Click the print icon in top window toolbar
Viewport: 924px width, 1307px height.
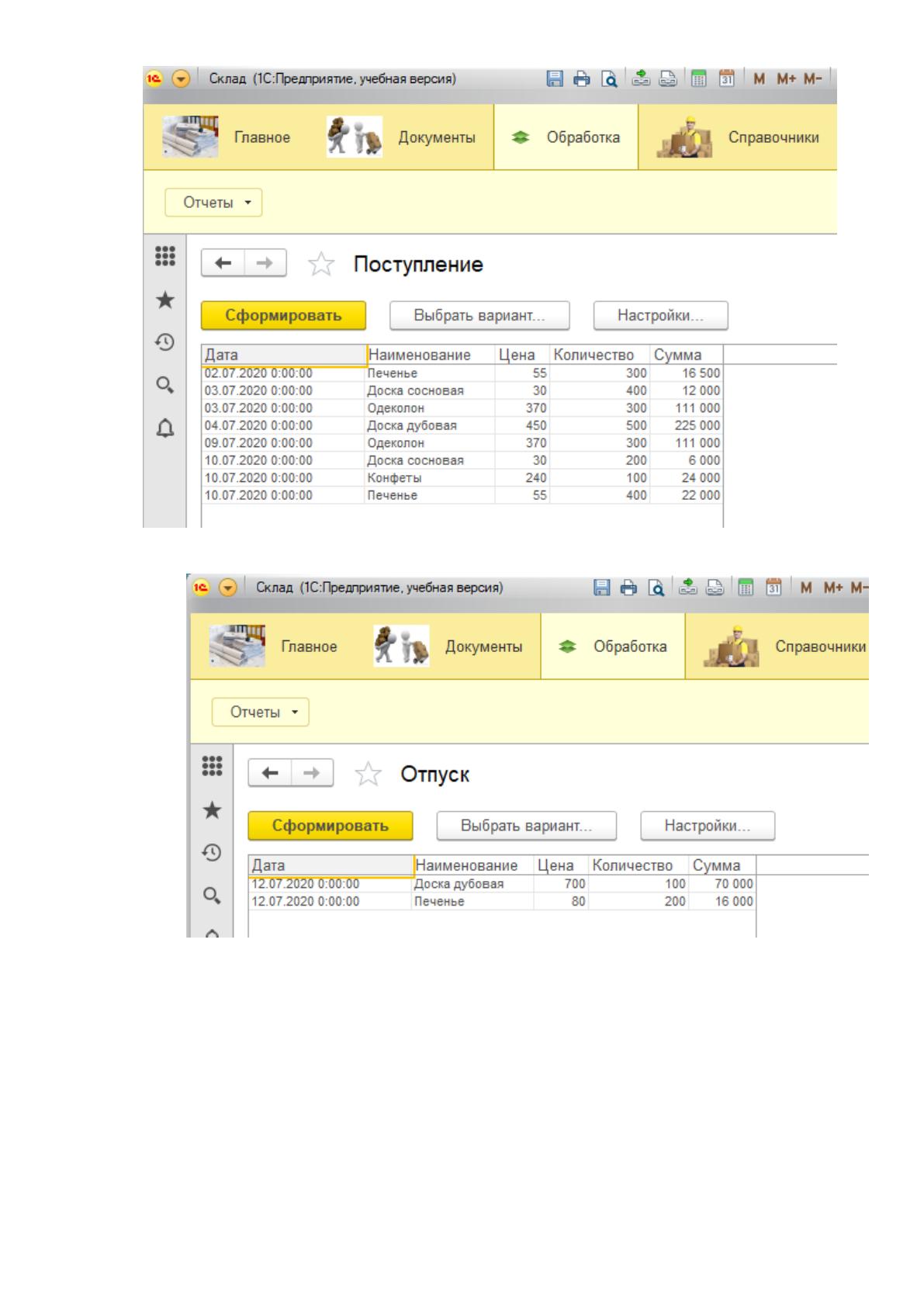[581, 78]
